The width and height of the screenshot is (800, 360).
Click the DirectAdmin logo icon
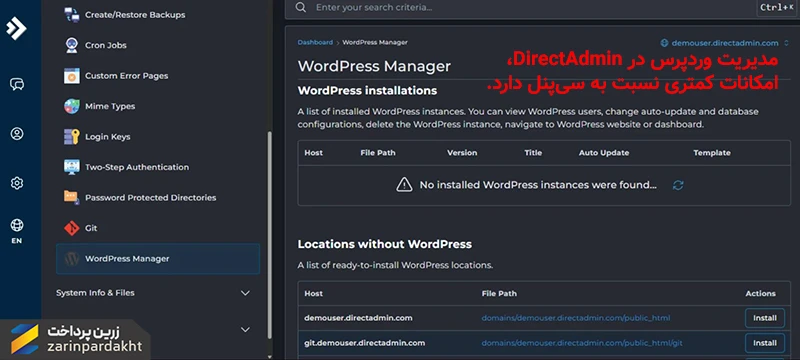click(16, 29)
